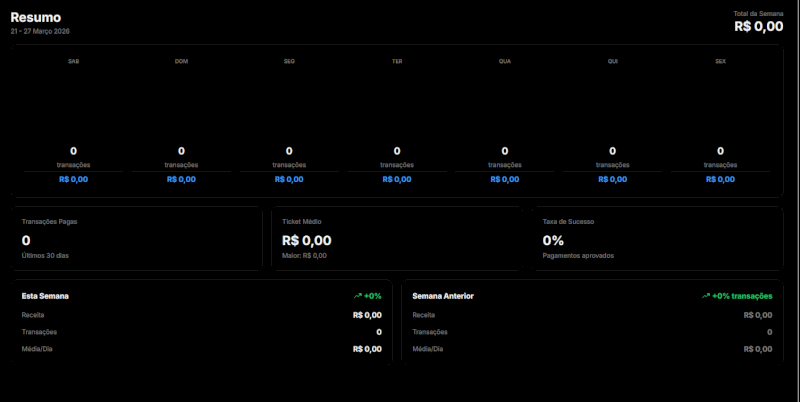This screenshot has width=800, height=402.
Task: Click the blue R$ 0,00 under SEX
Action: (720, 179)
